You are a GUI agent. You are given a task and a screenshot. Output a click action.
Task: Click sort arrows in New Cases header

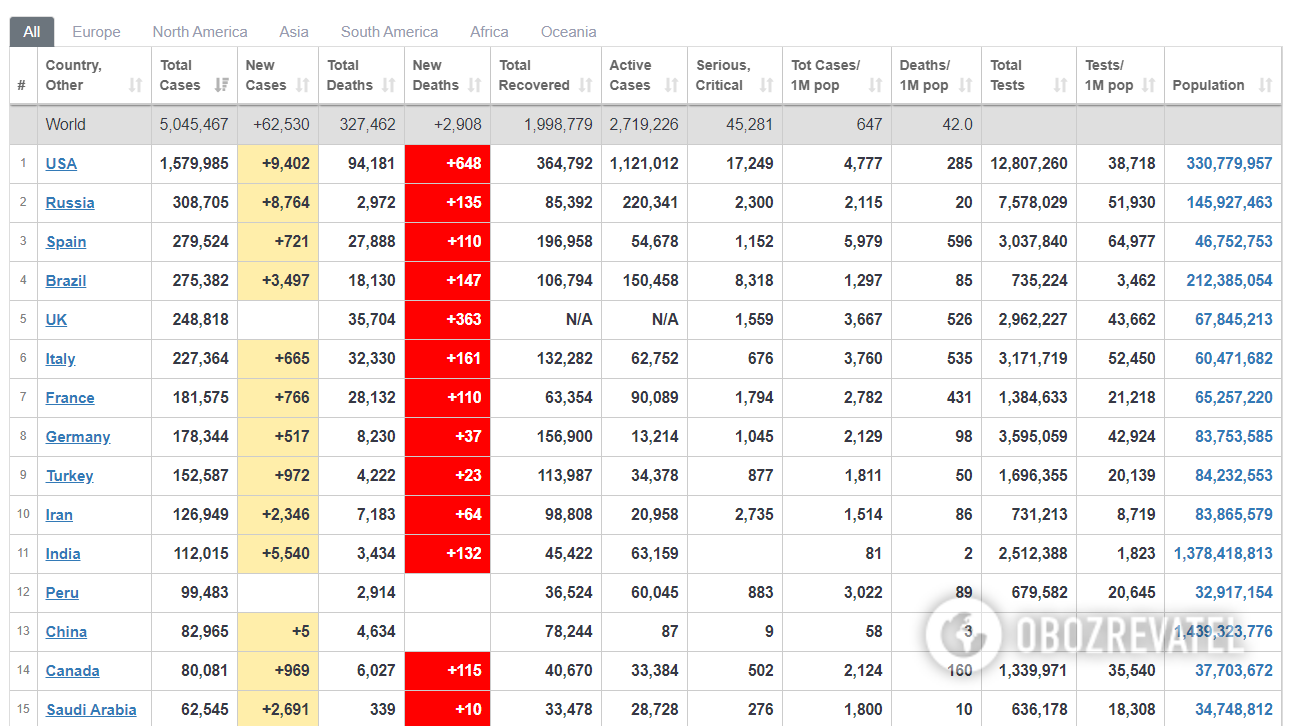coord(304,86)
